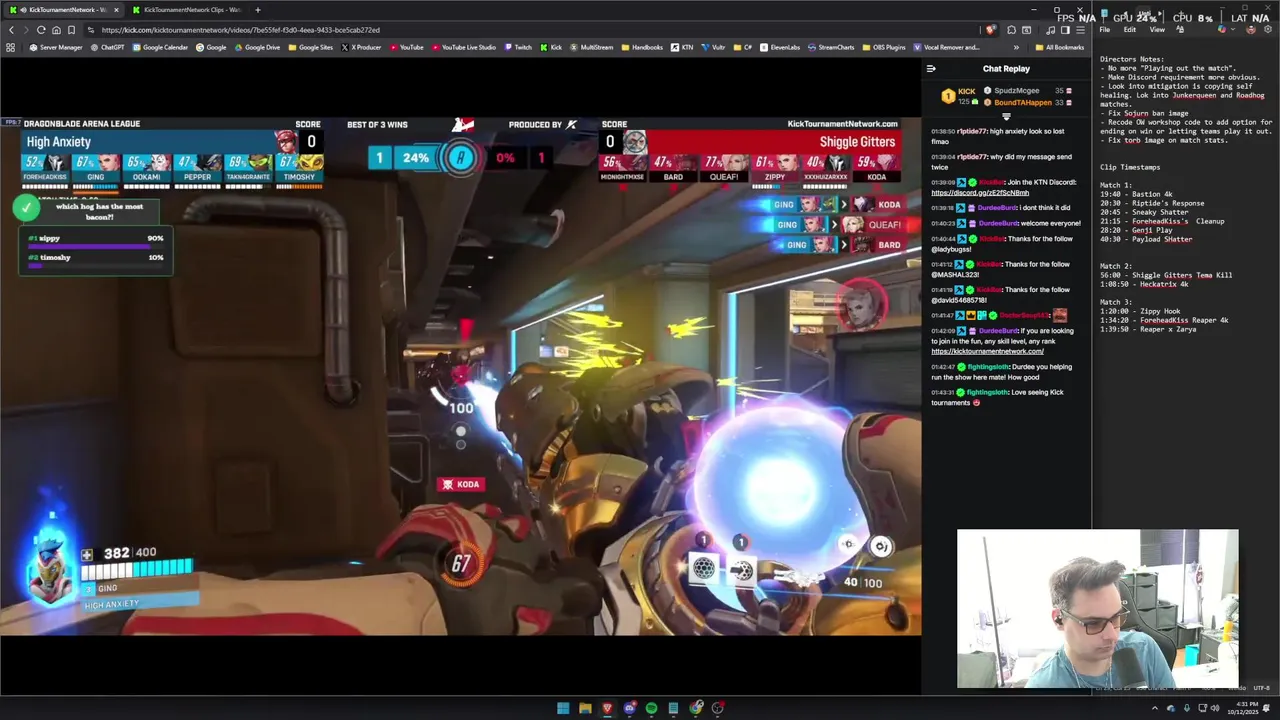Expand the All Bookmarks folder
This screenshot has height=720, width=1280.
[x=1060, y=47]
